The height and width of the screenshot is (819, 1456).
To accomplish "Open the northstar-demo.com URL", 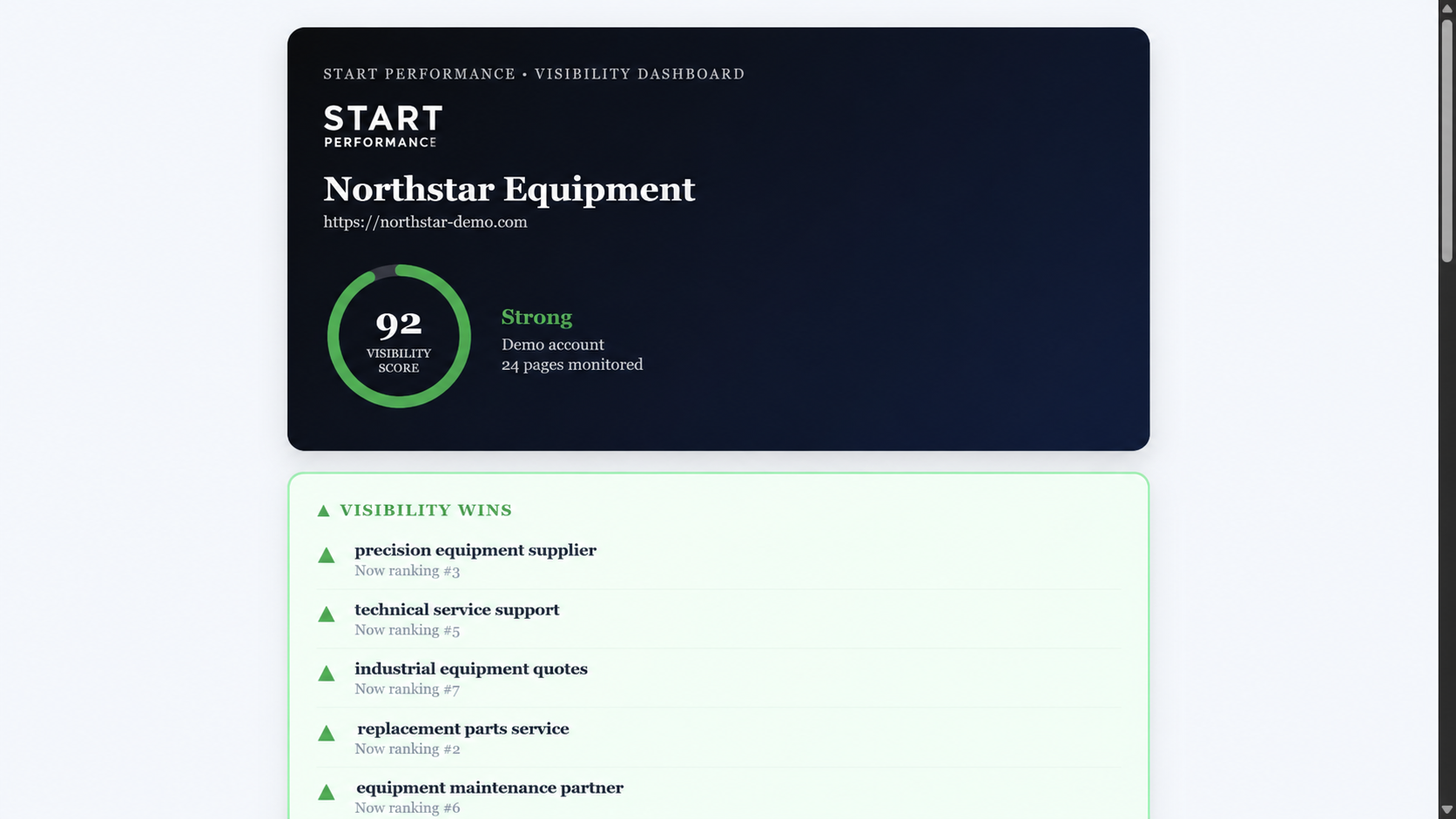I will [x=425, y=222].
